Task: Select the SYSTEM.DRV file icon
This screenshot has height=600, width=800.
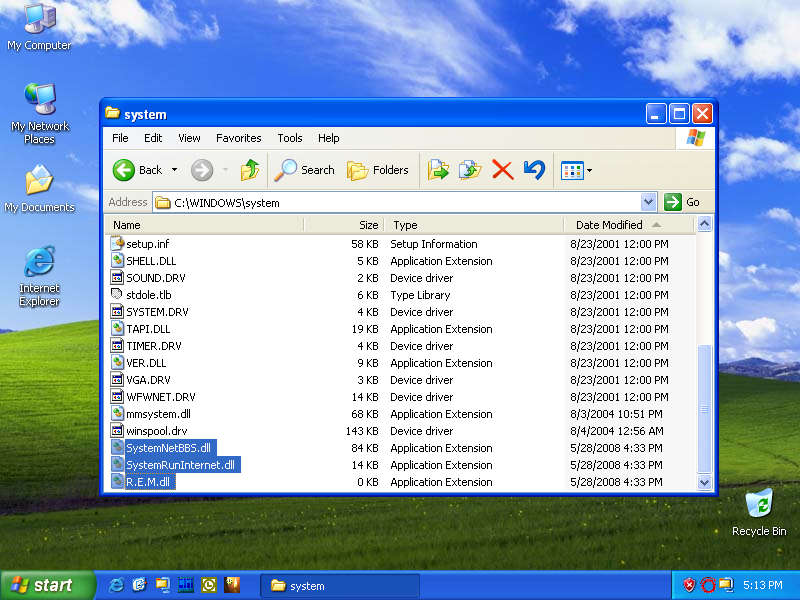Action: pos(117,311)
